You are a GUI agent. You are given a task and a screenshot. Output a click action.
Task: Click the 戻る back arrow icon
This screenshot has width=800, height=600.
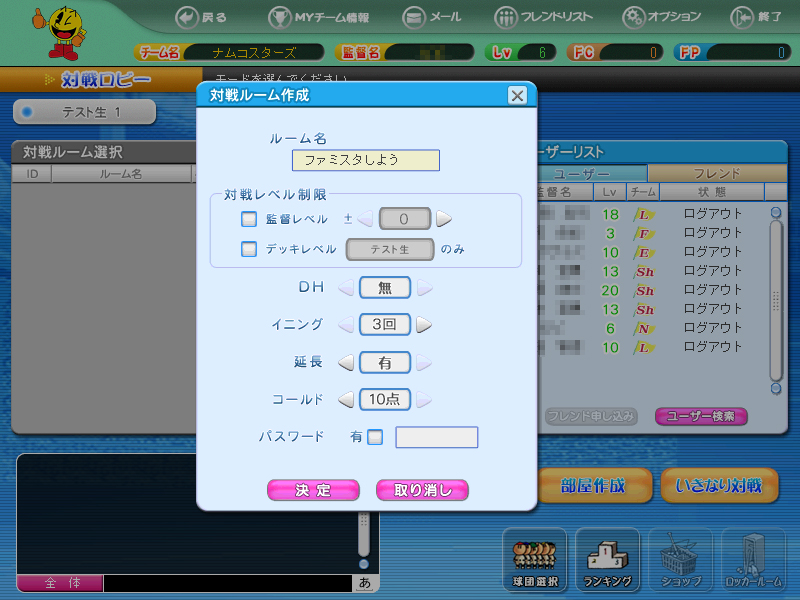[187, 18]
